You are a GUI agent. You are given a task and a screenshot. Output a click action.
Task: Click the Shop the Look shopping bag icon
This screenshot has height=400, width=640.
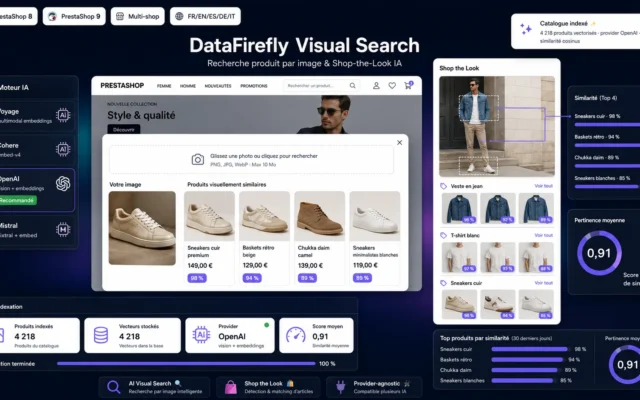(231, 387)
